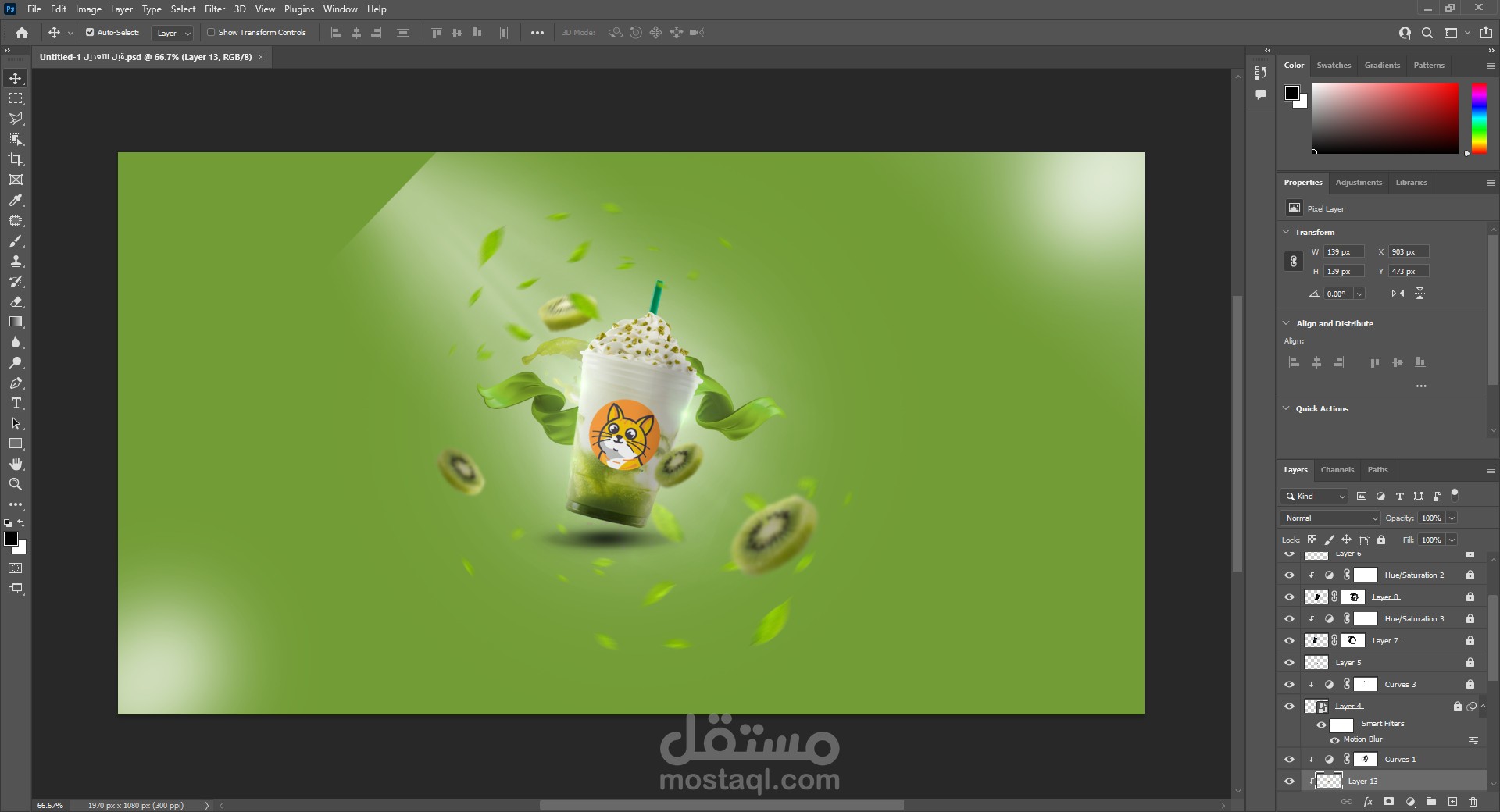Click the add layer mask icon

1388,802
